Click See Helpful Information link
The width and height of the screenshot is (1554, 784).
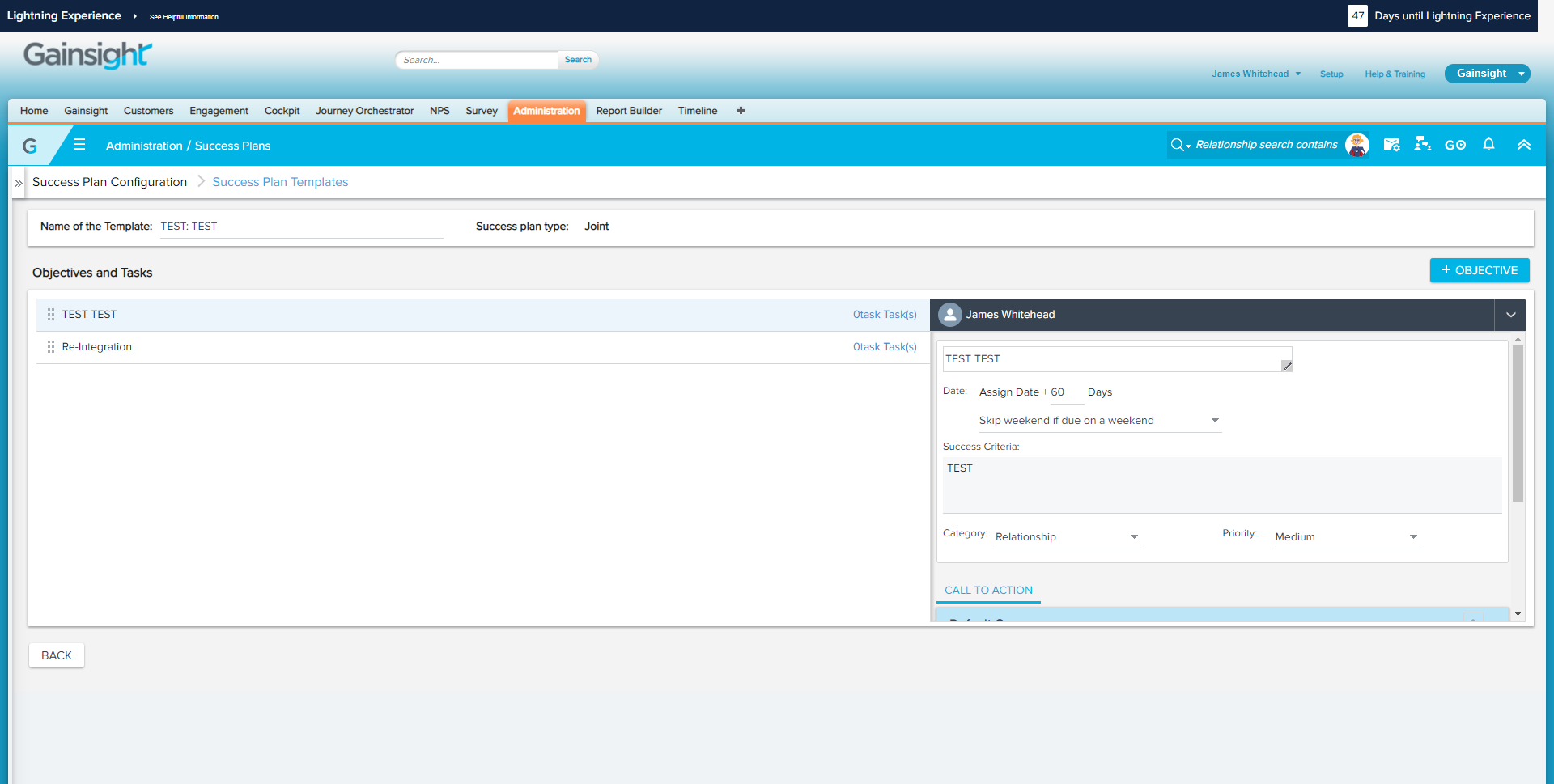coord(184,17)
